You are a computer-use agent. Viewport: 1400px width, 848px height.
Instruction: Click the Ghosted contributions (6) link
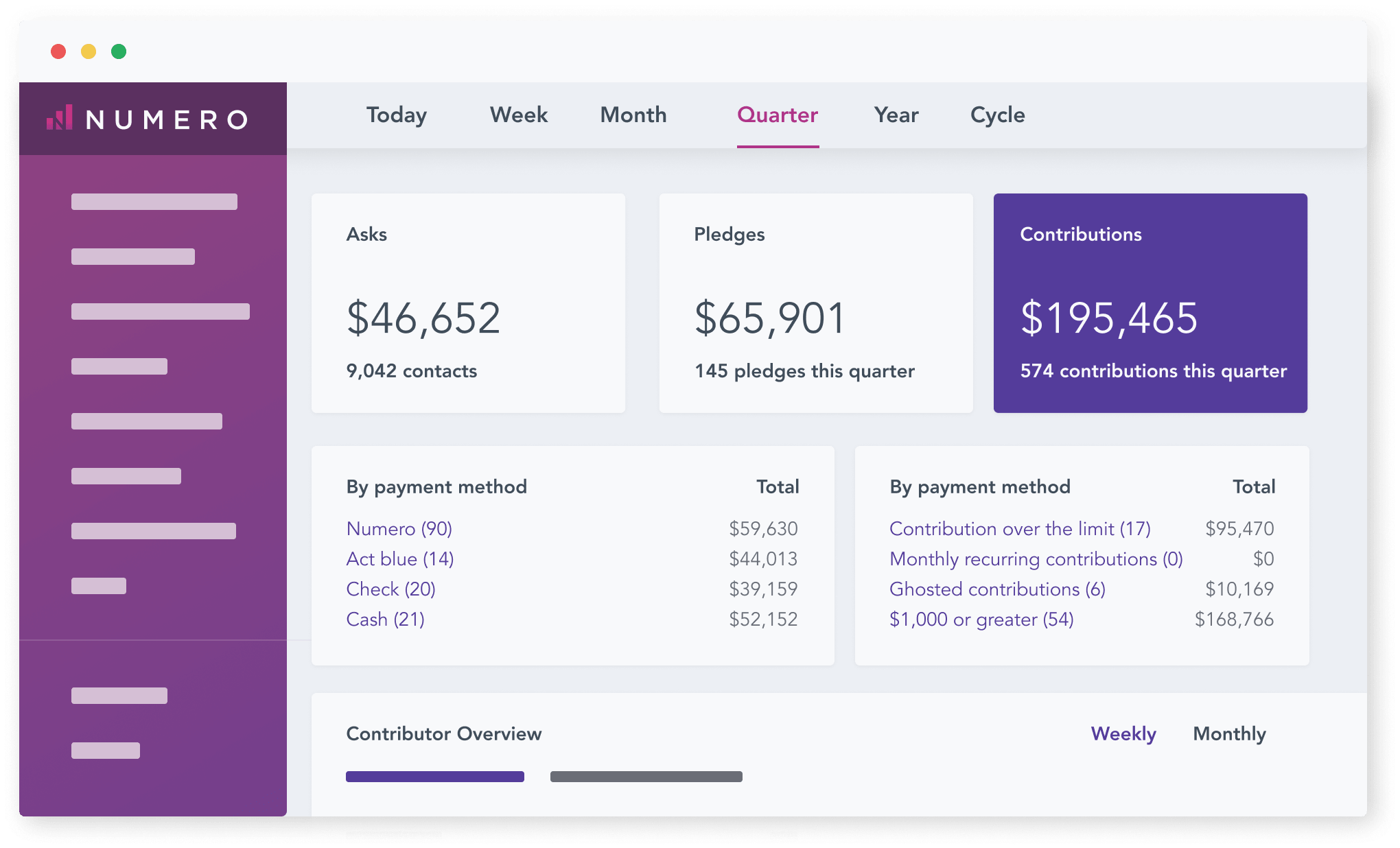[x=997, y=589]
